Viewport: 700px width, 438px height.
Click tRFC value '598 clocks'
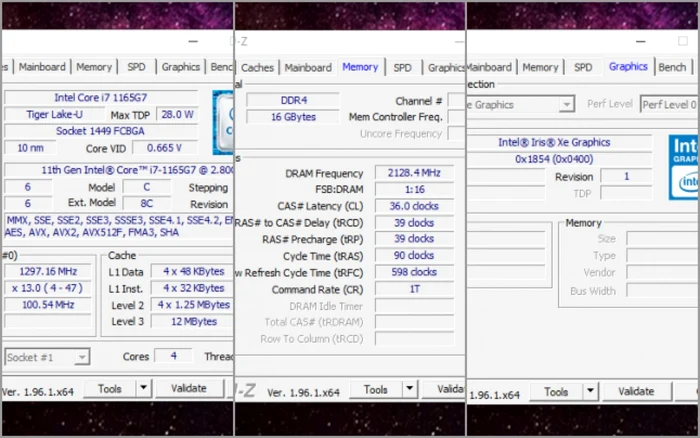click(414, 272)
